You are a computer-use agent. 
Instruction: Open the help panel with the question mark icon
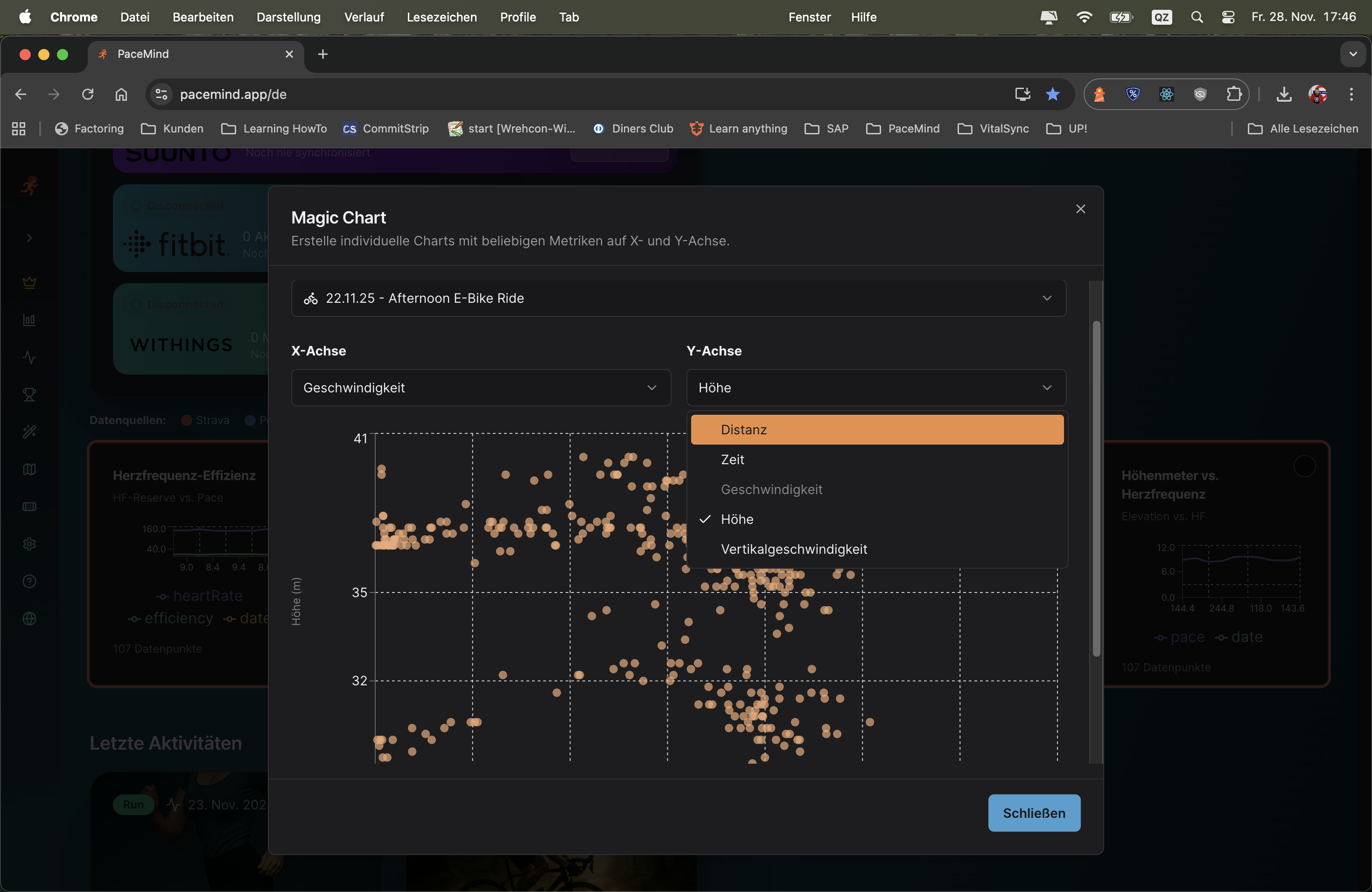pyautogui.click(x=29, y=582)
